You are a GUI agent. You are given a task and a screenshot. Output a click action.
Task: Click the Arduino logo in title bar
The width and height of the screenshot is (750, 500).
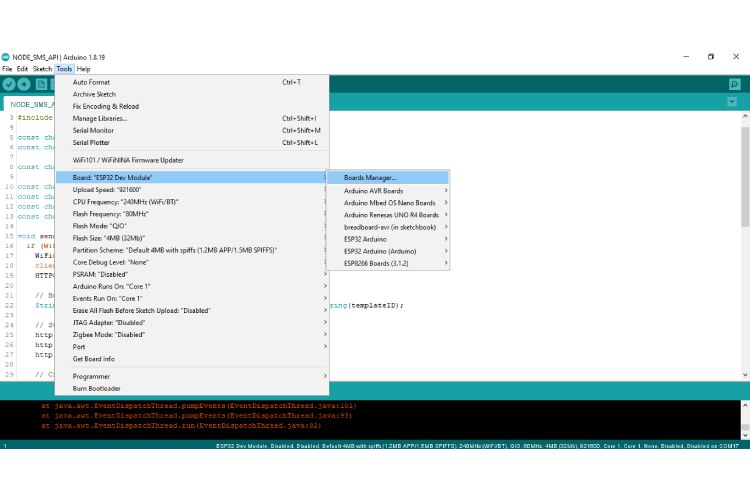6,57
